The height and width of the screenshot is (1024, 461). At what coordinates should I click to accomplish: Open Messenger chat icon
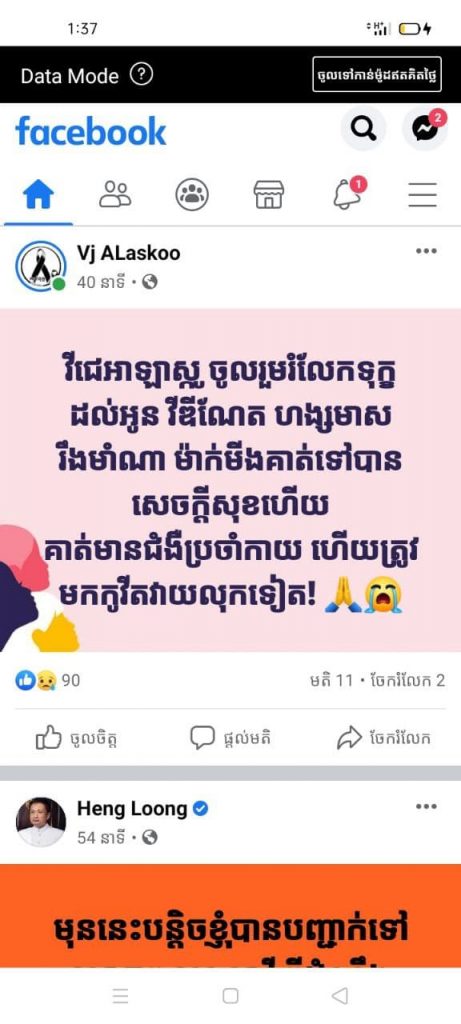pyautogui.click(x=425, y=128)
